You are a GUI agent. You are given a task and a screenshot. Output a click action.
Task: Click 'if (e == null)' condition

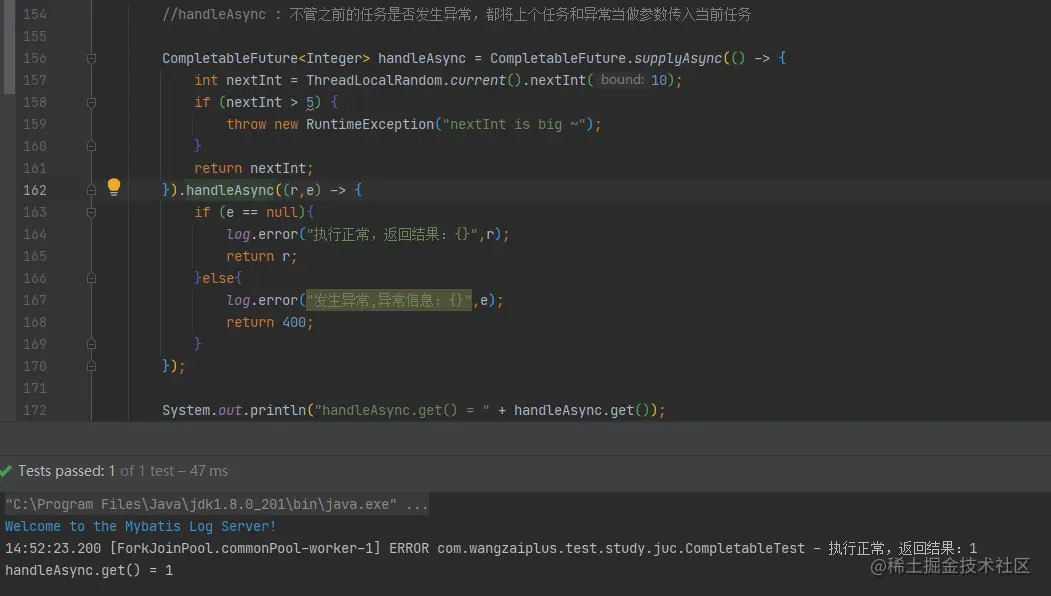253,213
